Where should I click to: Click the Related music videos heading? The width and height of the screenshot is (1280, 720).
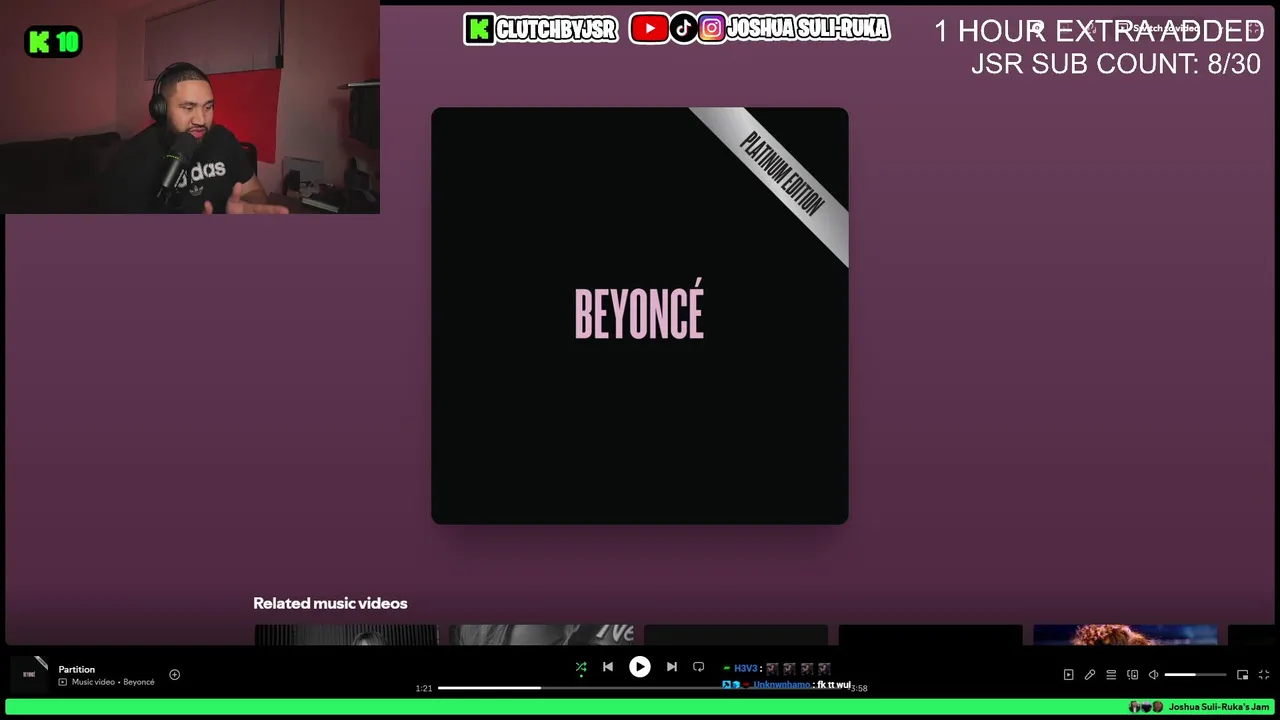pos(330,603)
